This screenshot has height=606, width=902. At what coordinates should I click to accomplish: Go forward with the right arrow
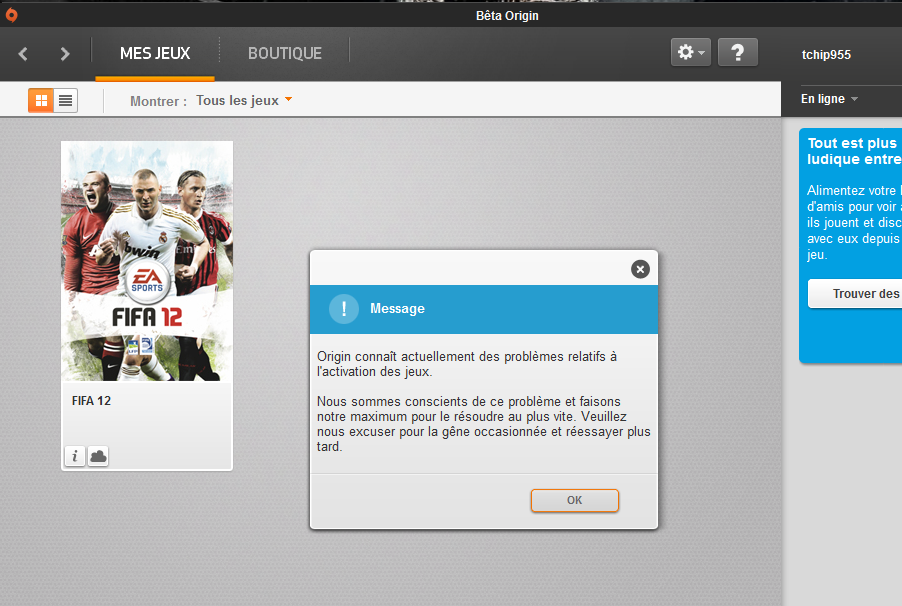(65, 54)
